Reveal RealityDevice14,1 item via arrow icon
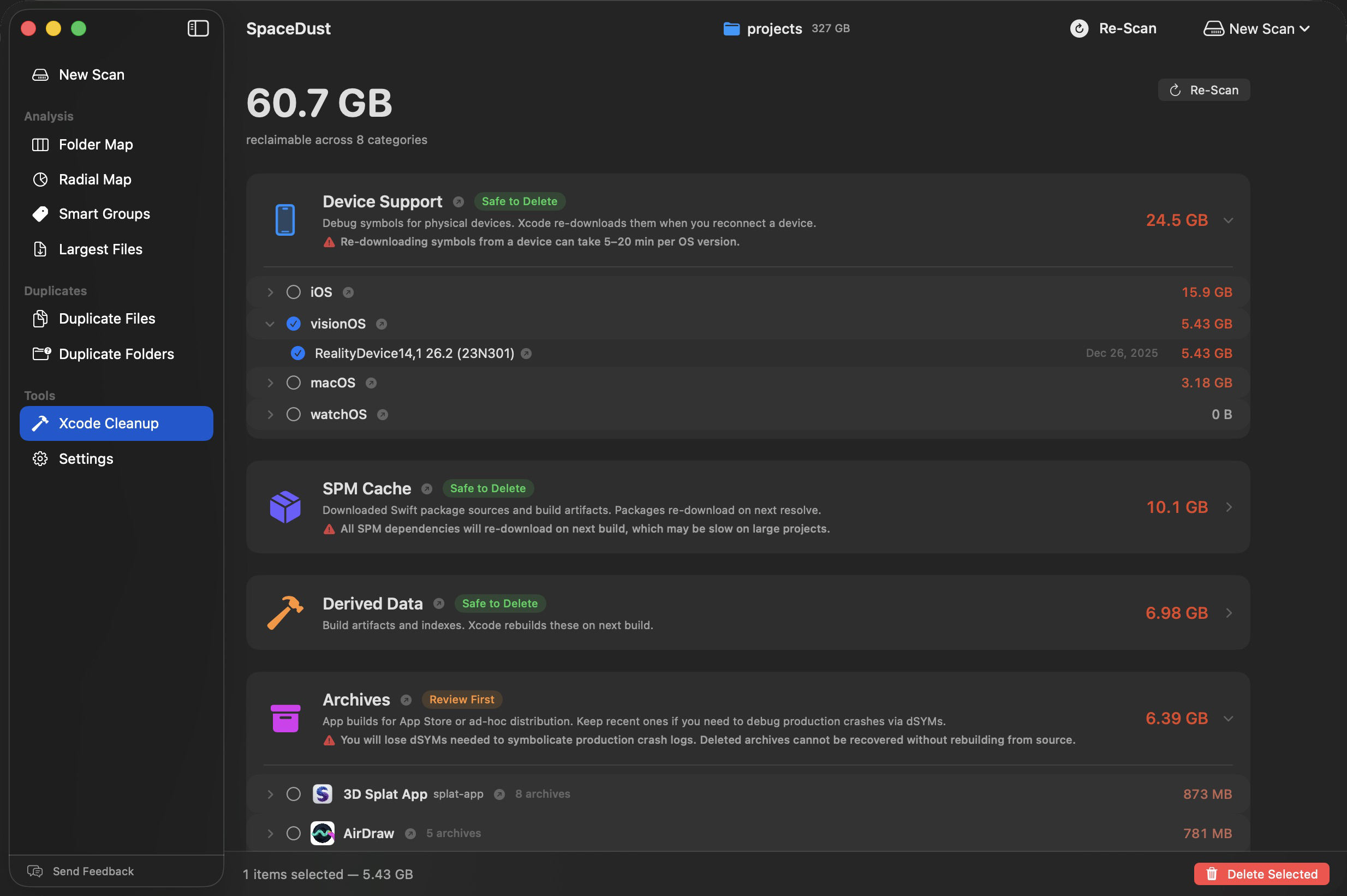Screen dimensions: 1347x896 click(526, 354)
